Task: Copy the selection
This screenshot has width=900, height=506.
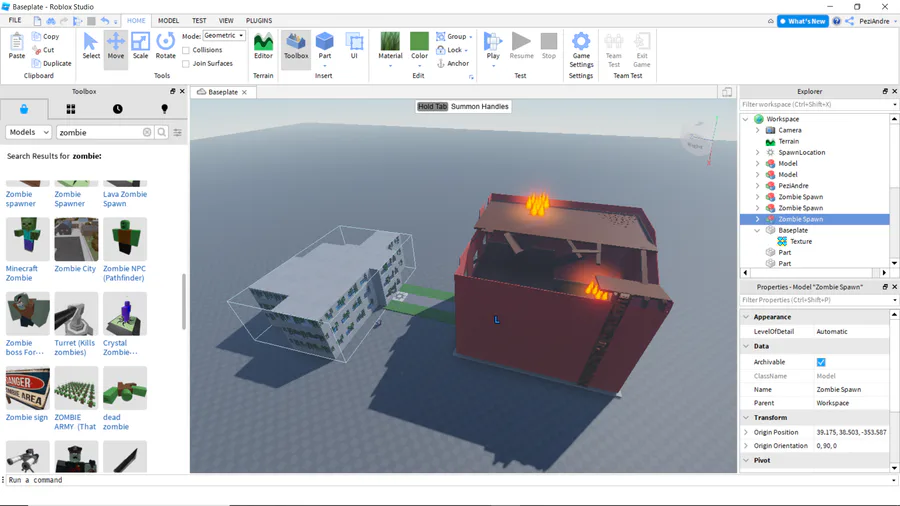Action: (45, 36)
